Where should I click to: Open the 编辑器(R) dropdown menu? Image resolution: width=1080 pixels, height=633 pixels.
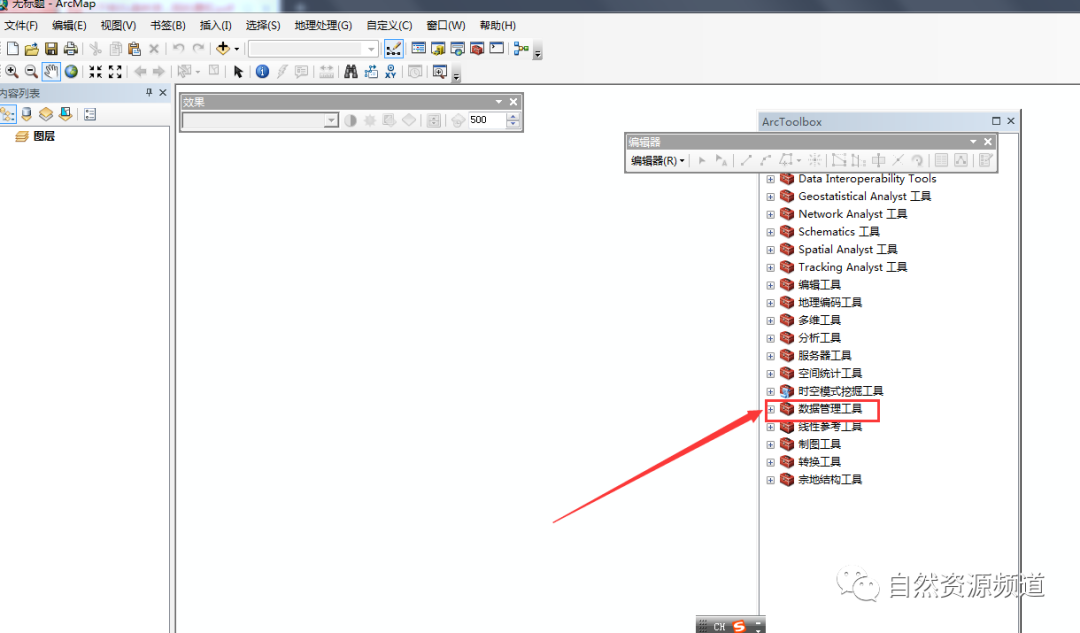click(658, 160)
